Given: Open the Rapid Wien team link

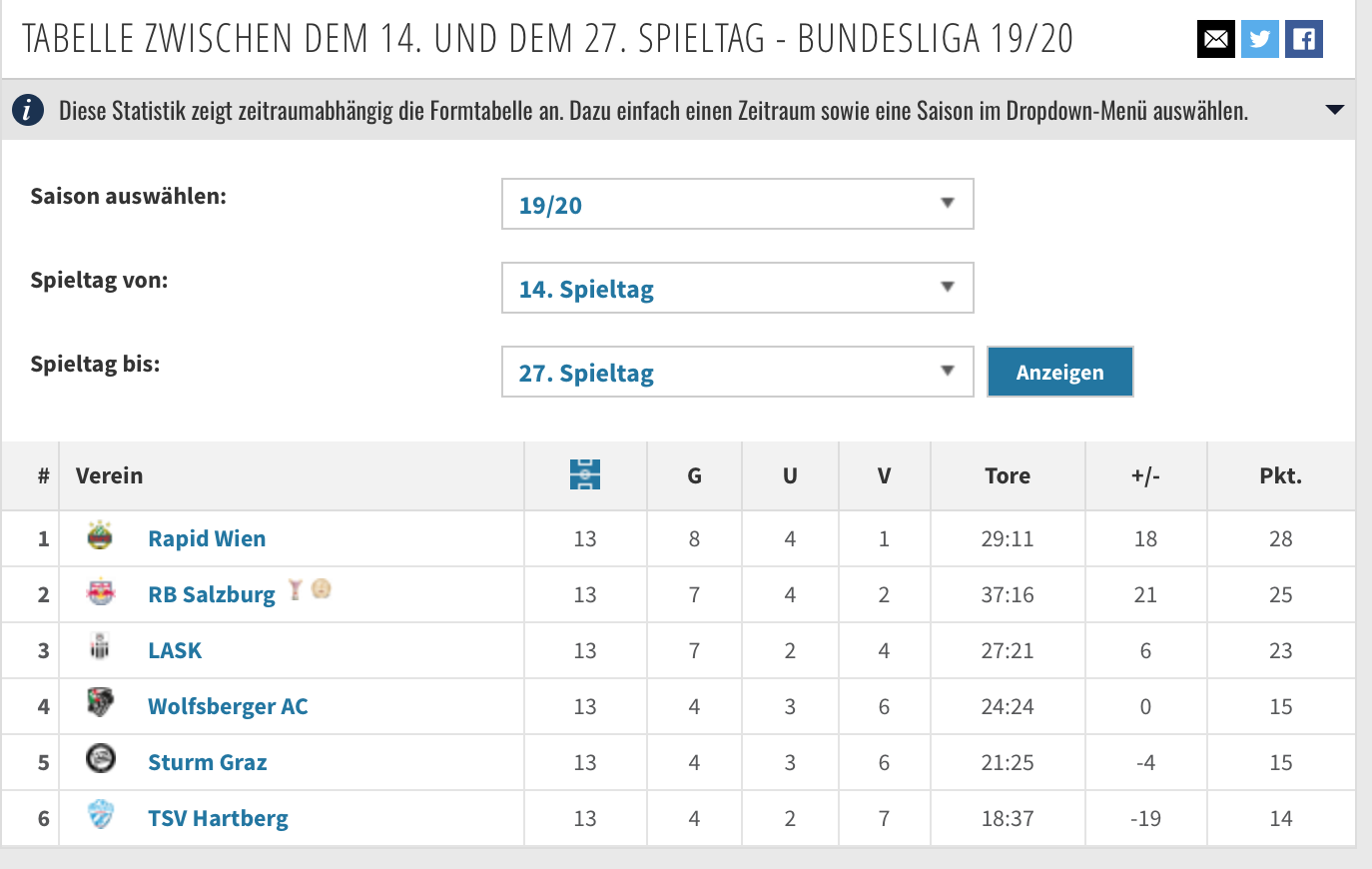Looking at the screenshot, I should (x=207, y=538).
